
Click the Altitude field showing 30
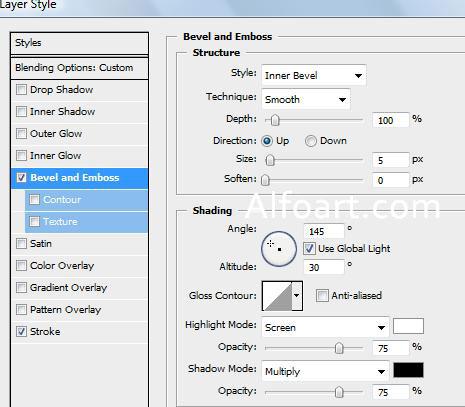[x=324, y=267]
